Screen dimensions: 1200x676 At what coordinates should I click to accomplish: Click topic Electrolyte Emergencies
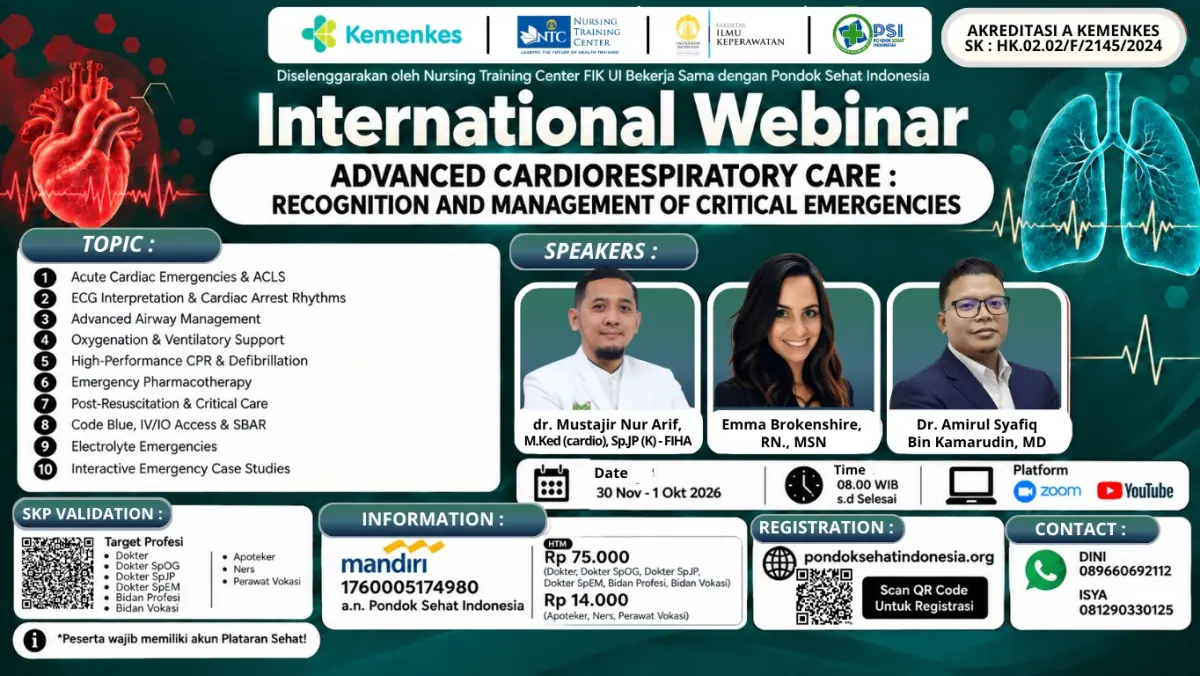coord(143,447)
